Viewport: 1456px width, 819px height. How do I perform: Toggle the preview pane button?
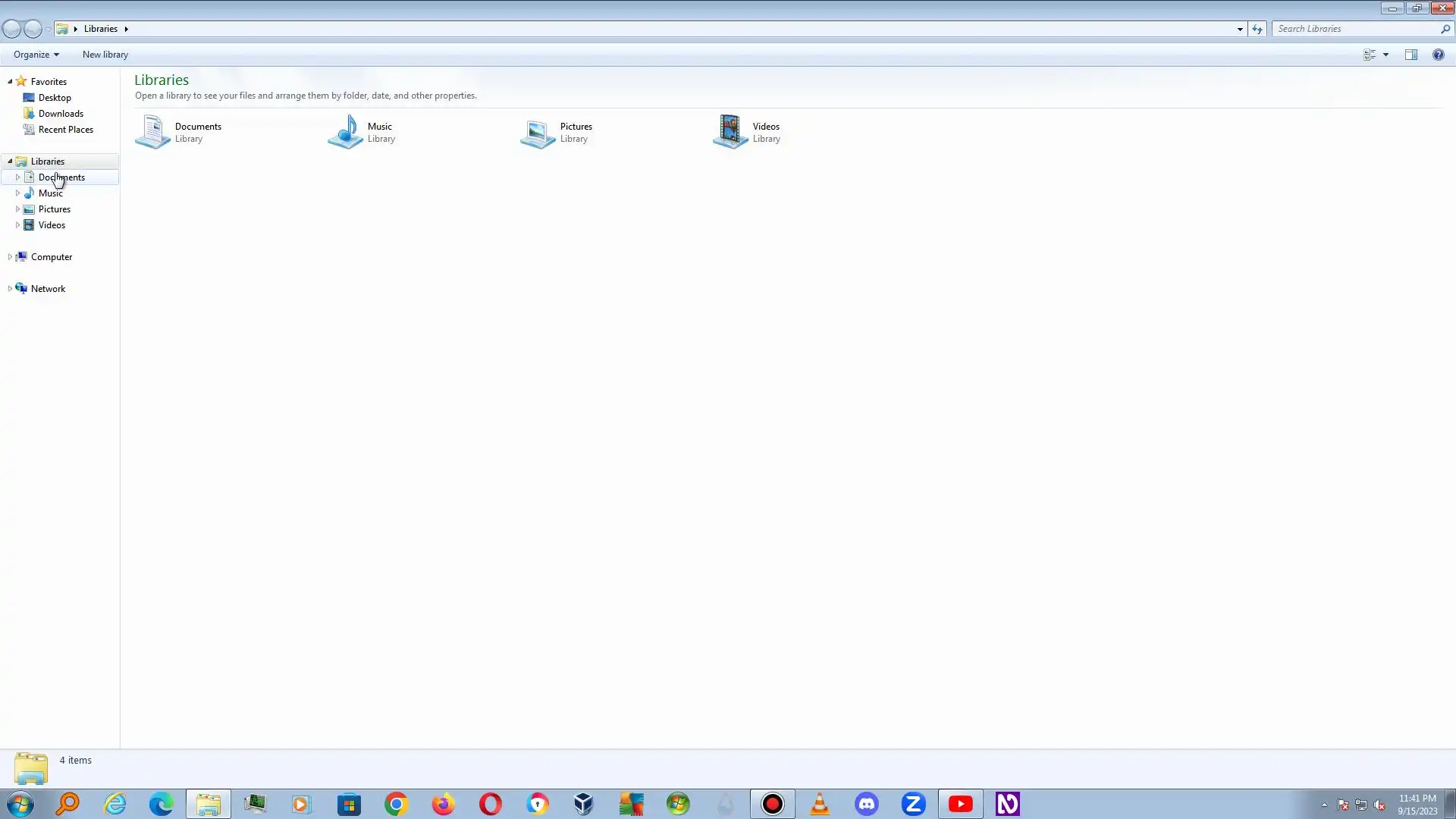coord(1410,55)
